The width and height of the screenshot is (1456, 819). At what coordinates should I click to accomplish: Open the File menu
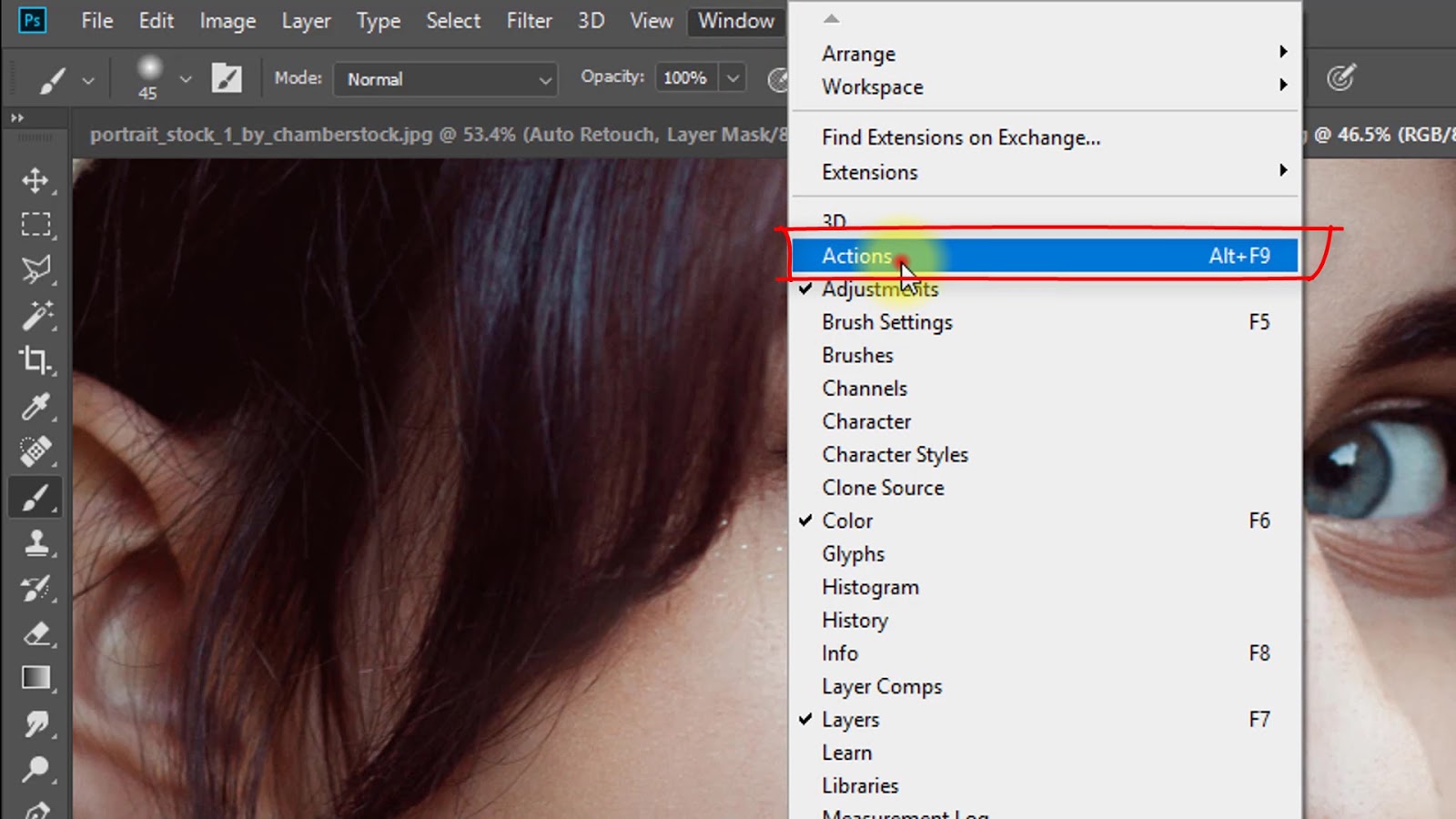[96, 20]
